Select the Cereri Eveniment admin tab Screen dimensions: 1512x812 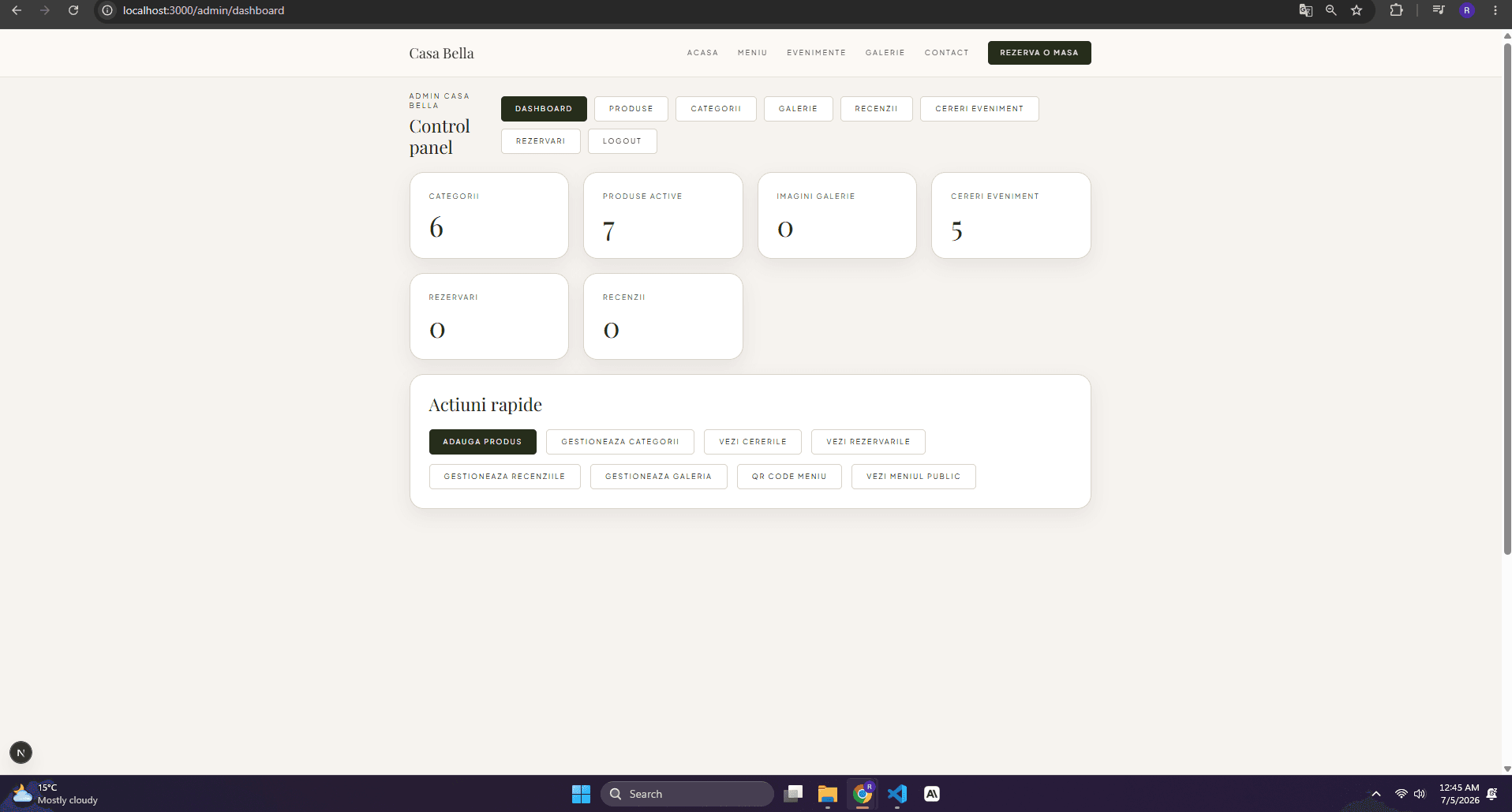pos(979,109)
